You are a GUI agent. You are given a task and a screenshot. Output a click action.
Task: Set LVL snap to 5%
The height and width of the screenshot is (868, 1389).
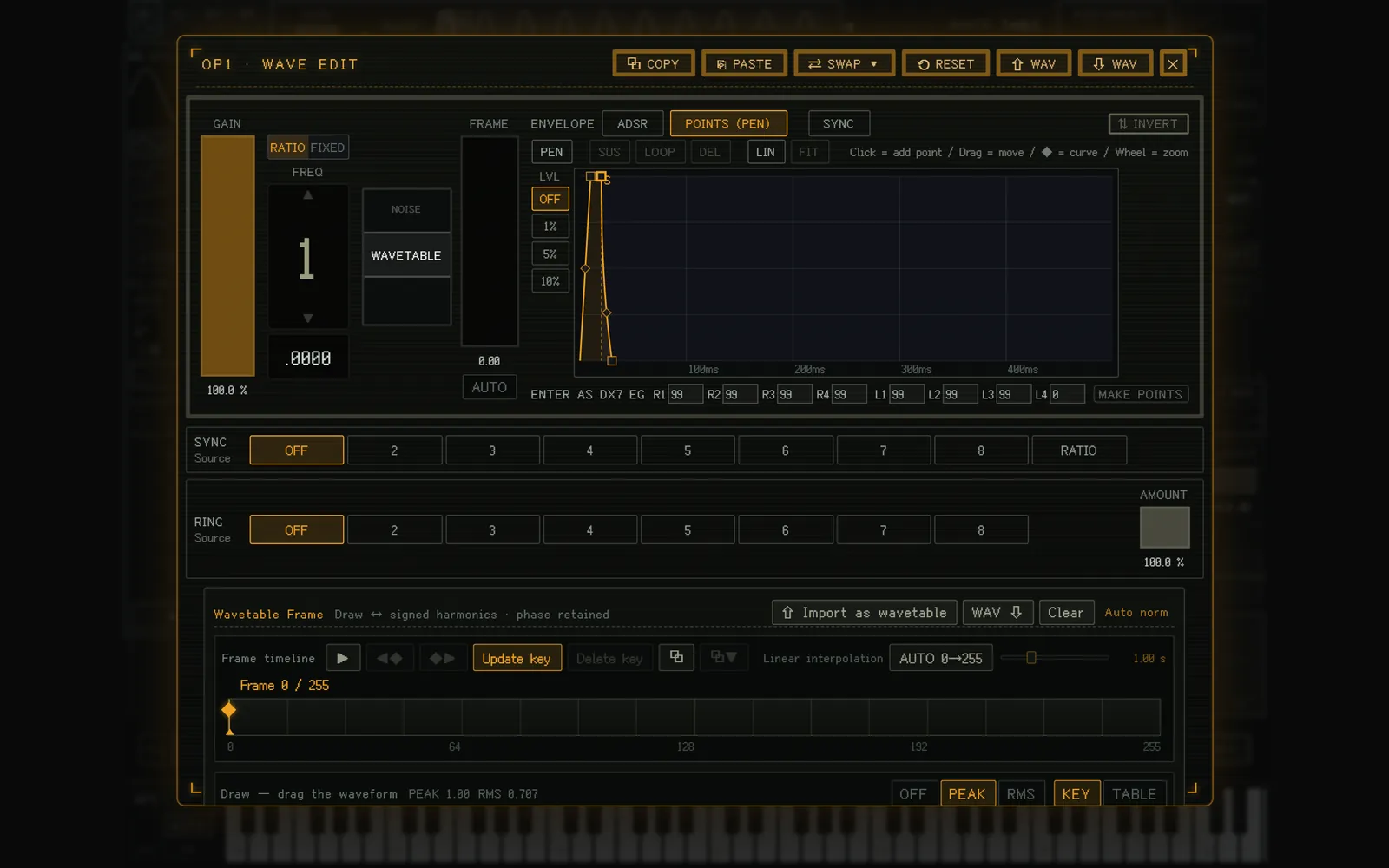tap(550, 253)
